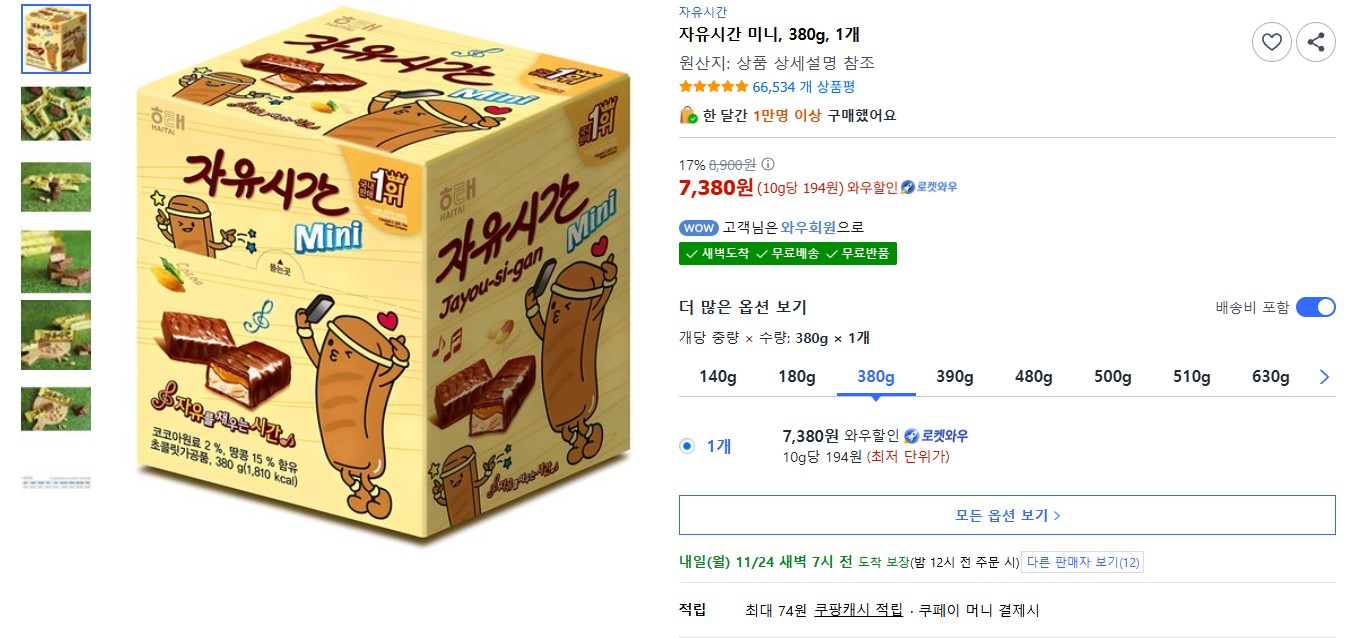Click the heart wishlist icon
The width and height of the screenshot is (1348, 638).
(1271, 42)
